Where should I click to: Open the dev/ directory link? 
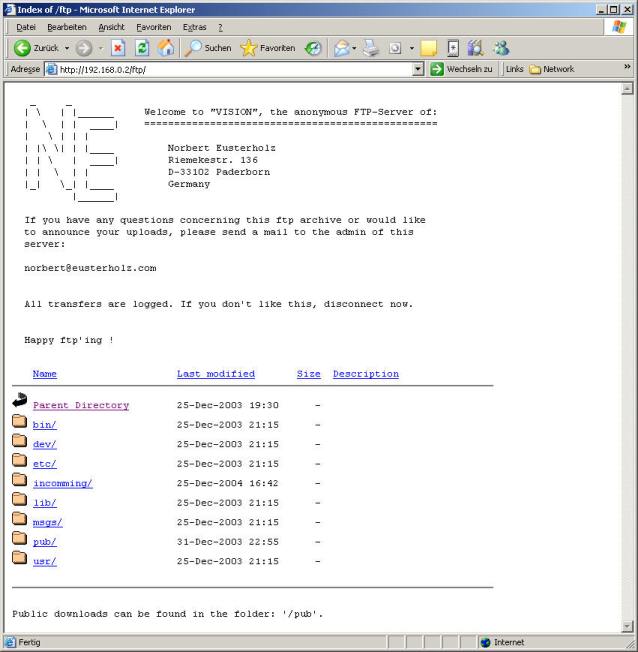pyautogui.click(x=45, y=445)
